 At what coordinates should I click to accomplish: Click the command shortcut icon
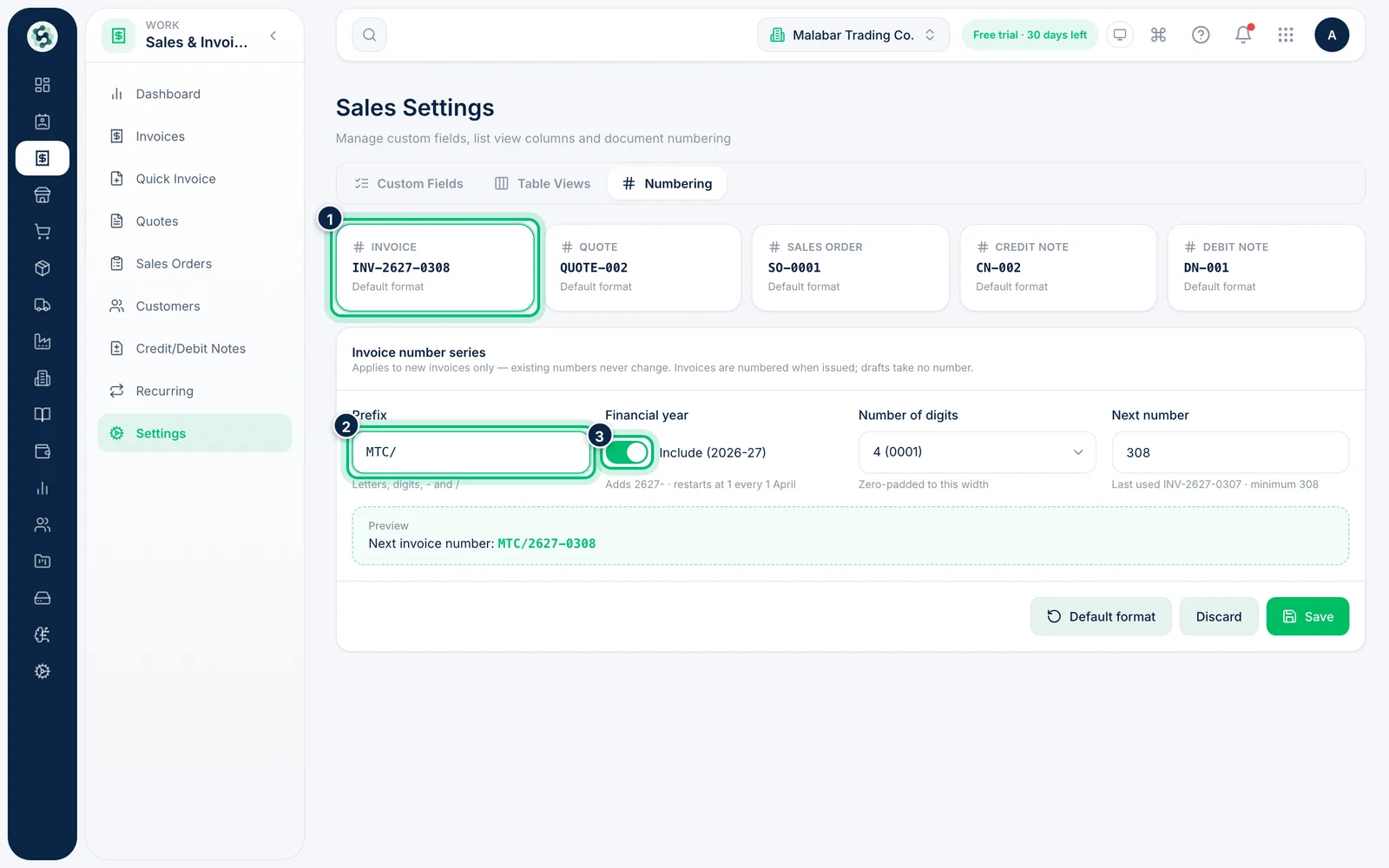[x=1158, y=35]
